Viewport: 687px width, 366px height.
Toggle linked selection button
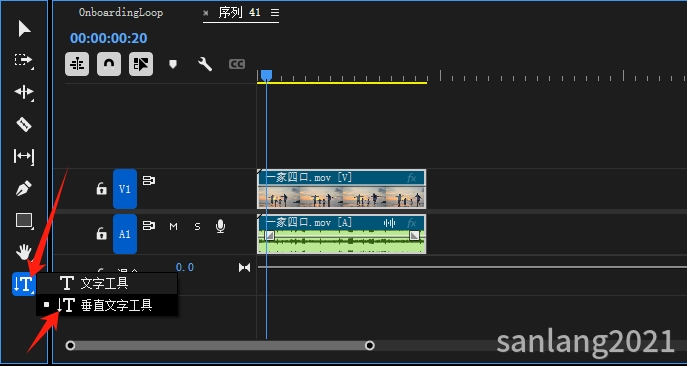click(141, 64)
